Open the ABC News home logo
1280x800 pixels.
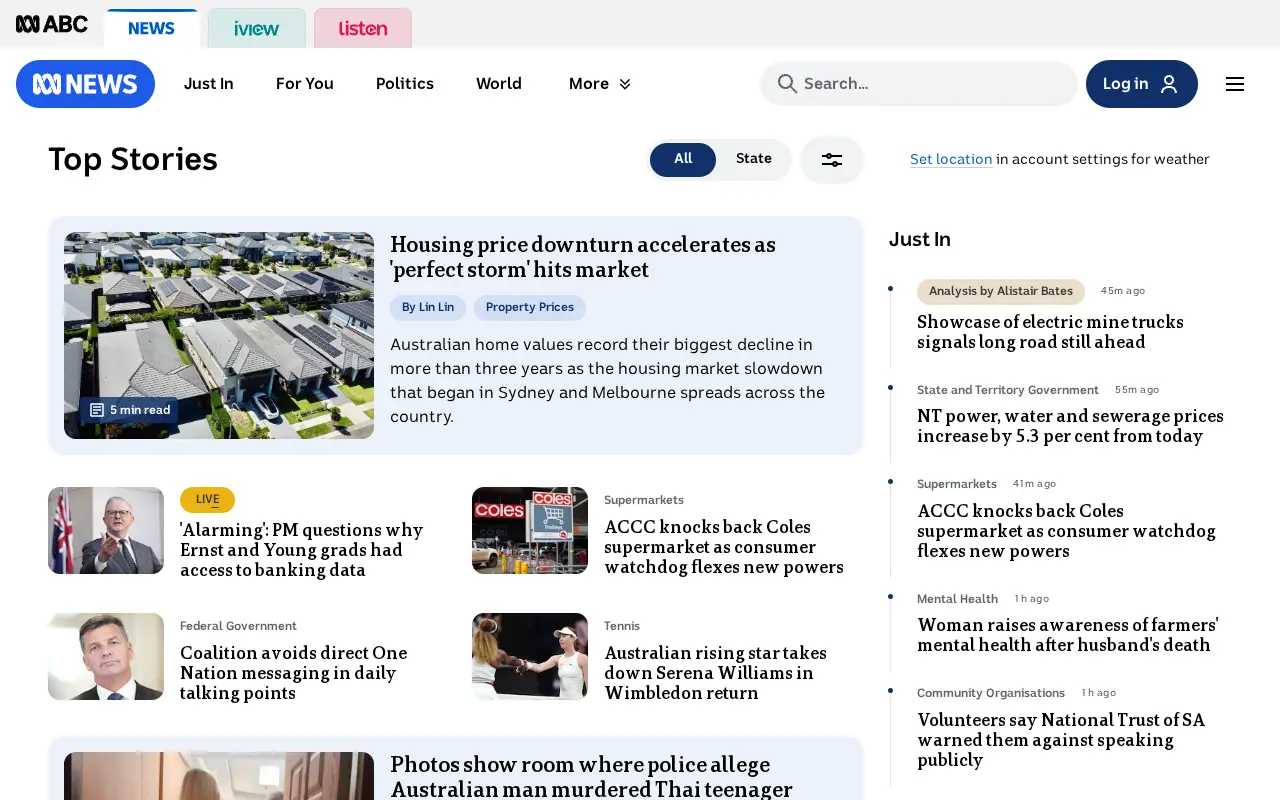85,84
